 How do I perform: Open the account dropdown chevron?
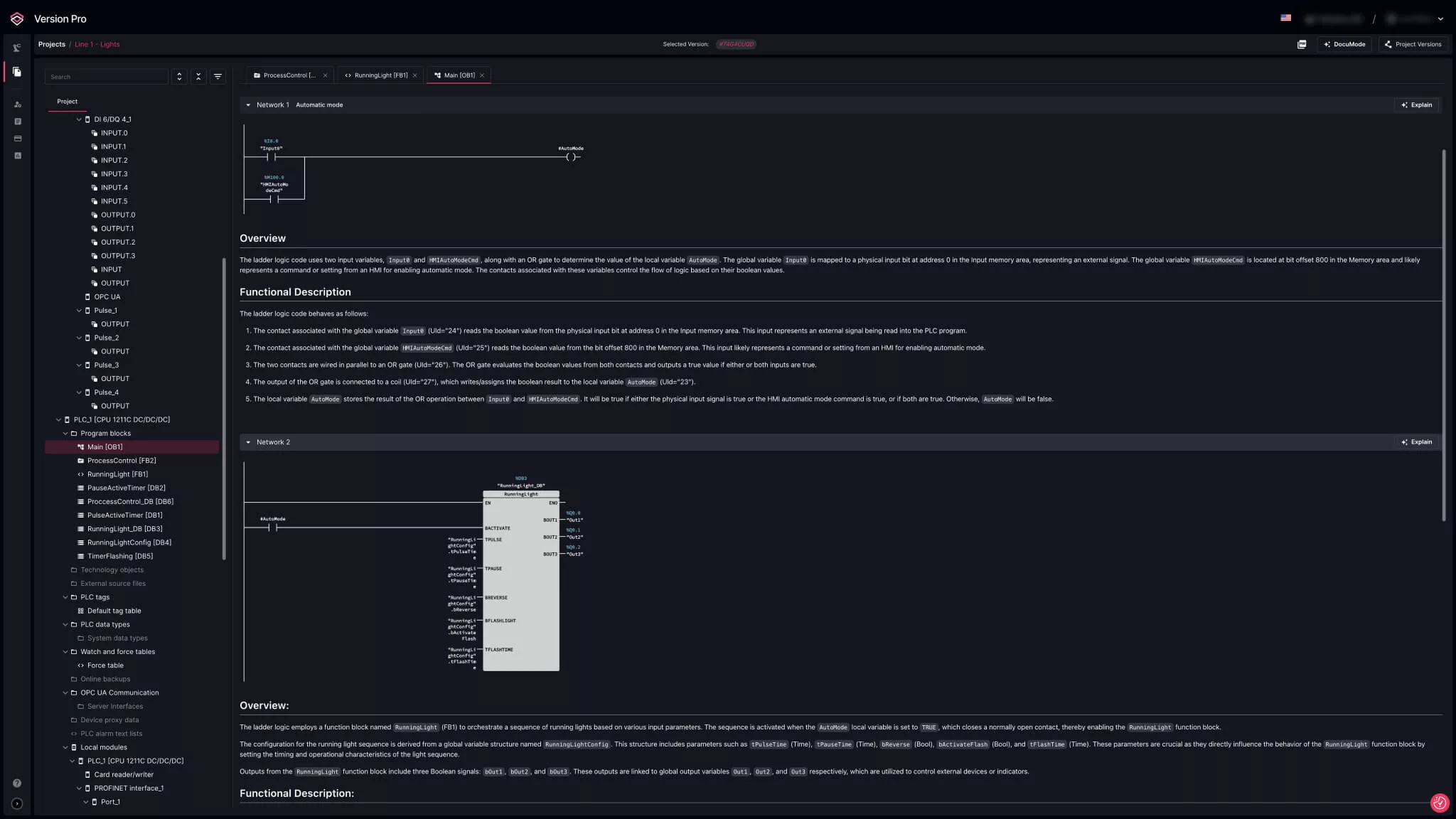point(1440,19)
